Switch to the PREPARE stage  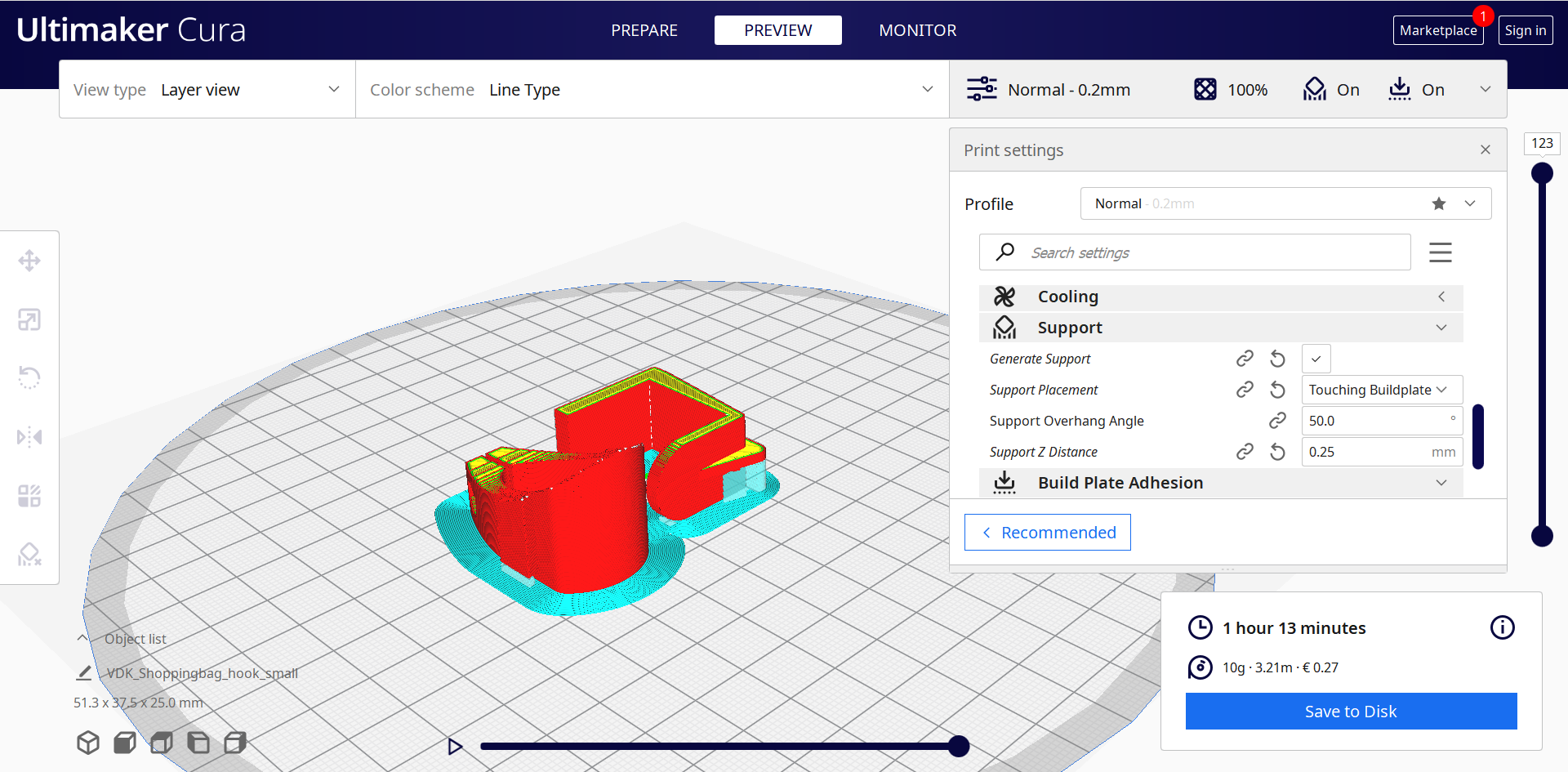click(644, 30)
